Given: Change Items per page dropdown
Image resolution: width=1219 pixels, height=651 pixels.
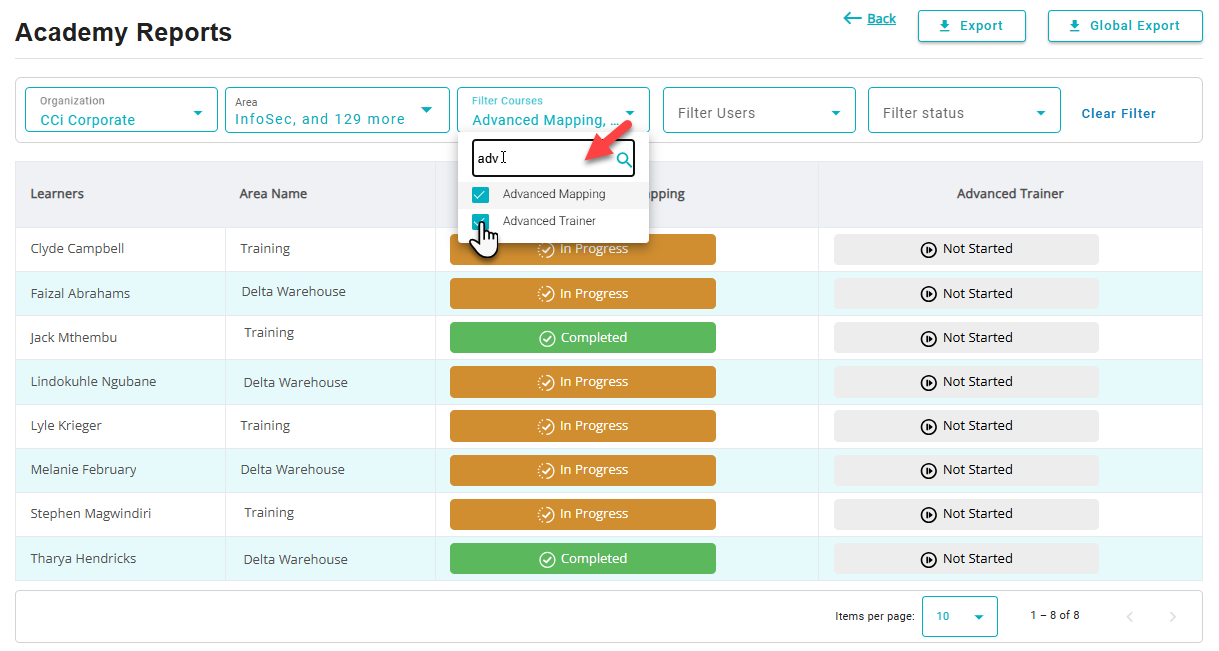Looking at the screenshot, I should (959, 616).
